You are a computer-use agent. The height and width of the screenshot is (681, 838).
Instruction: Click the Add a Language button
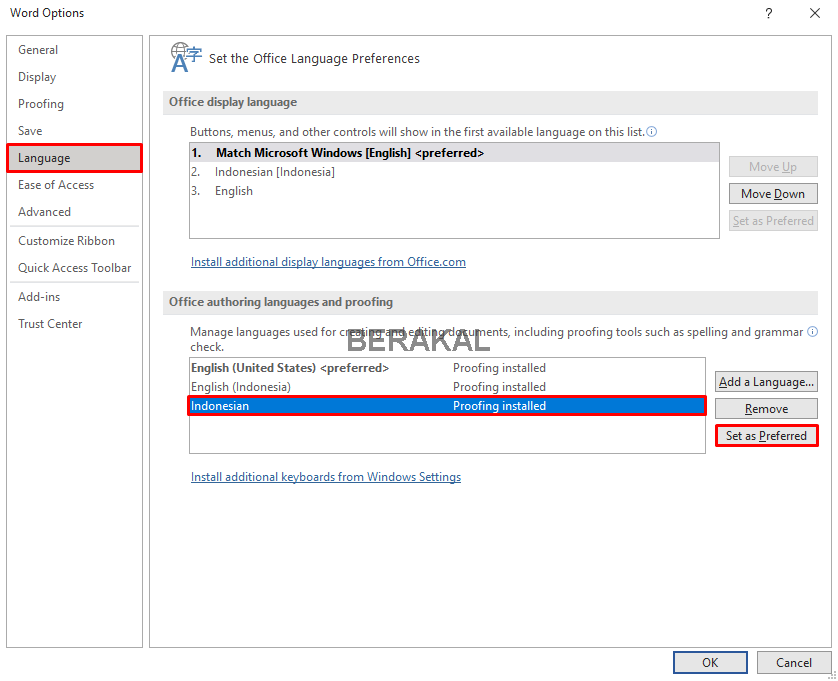click(x=766, y=382)
